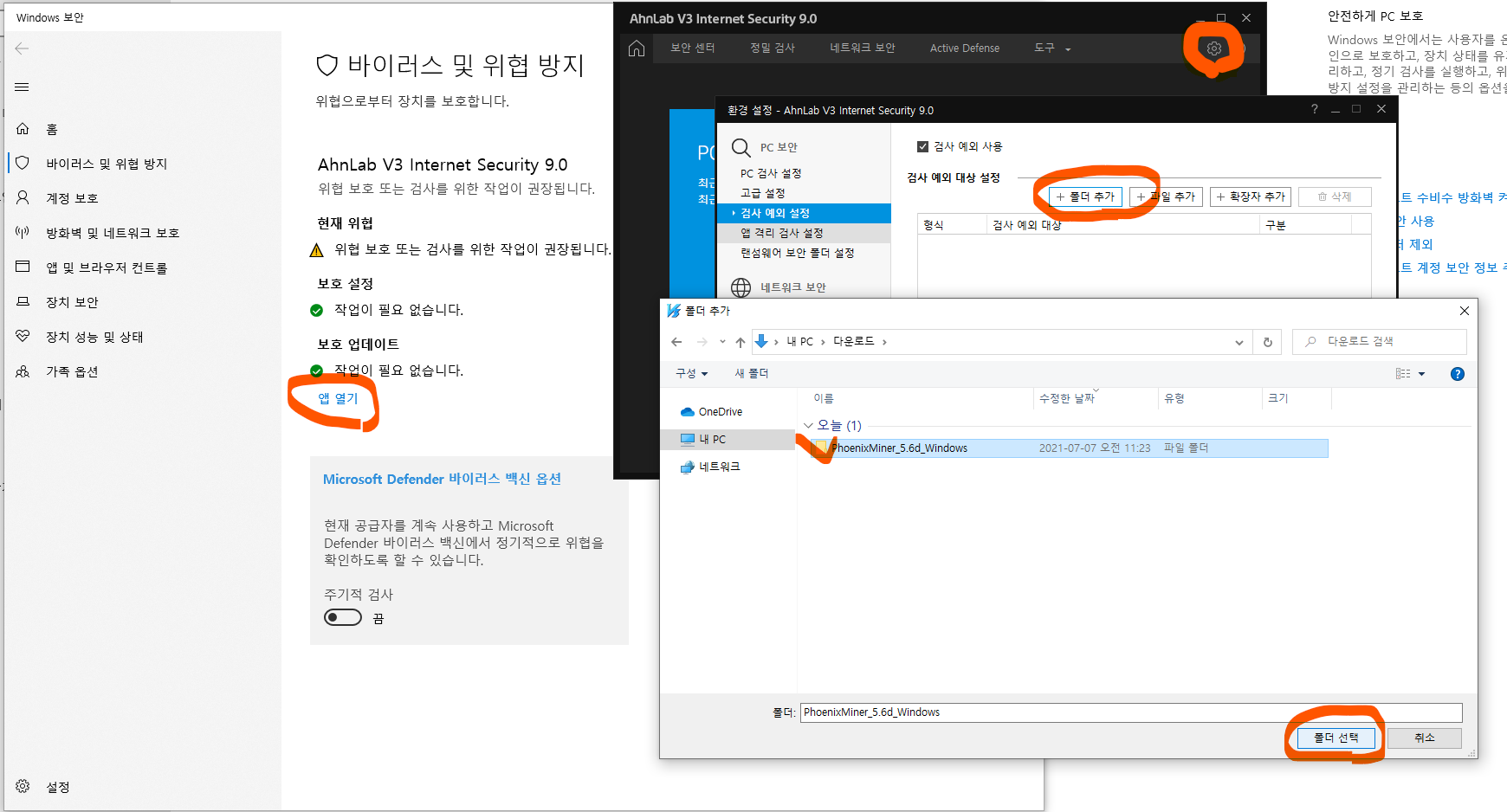Open 네트워크 보안 tab in AhnLab V3

[862, 48]
